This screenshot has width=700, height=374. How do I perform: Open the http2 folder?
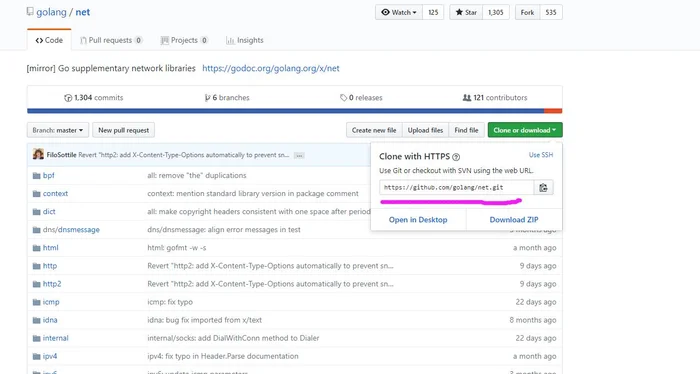(52, 284)
